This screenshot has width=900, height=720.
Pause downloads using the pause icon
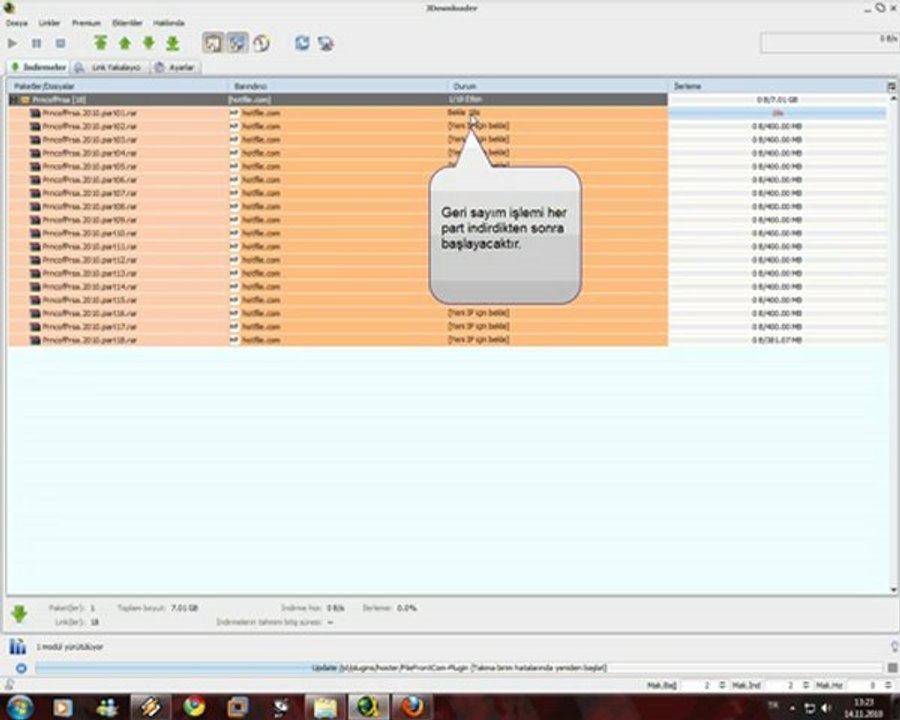point(36,43)
